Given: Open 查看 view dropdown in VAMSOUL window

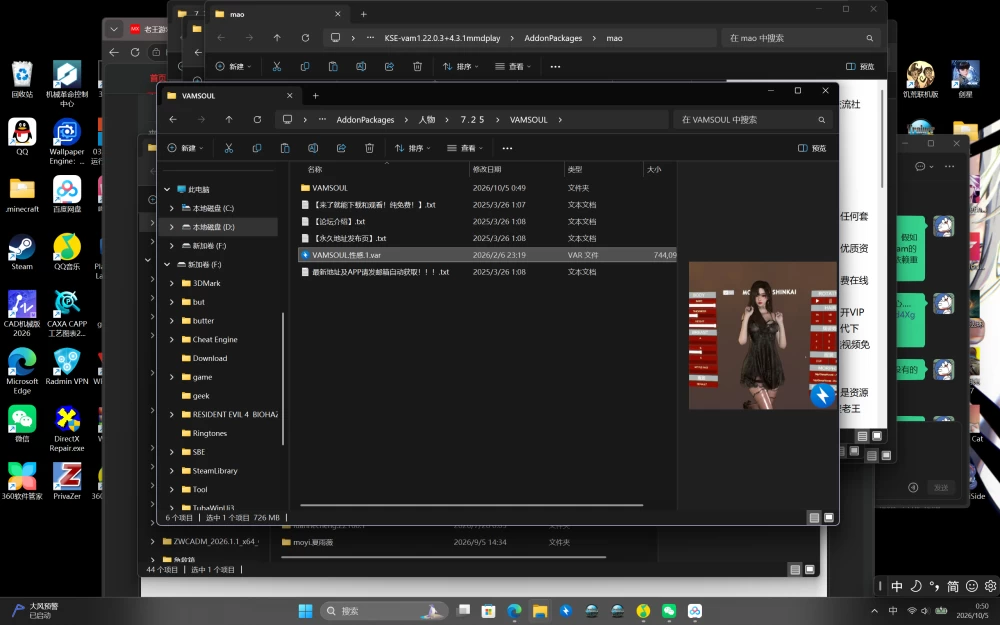Looking at the screenshot, I should point(465,148).
